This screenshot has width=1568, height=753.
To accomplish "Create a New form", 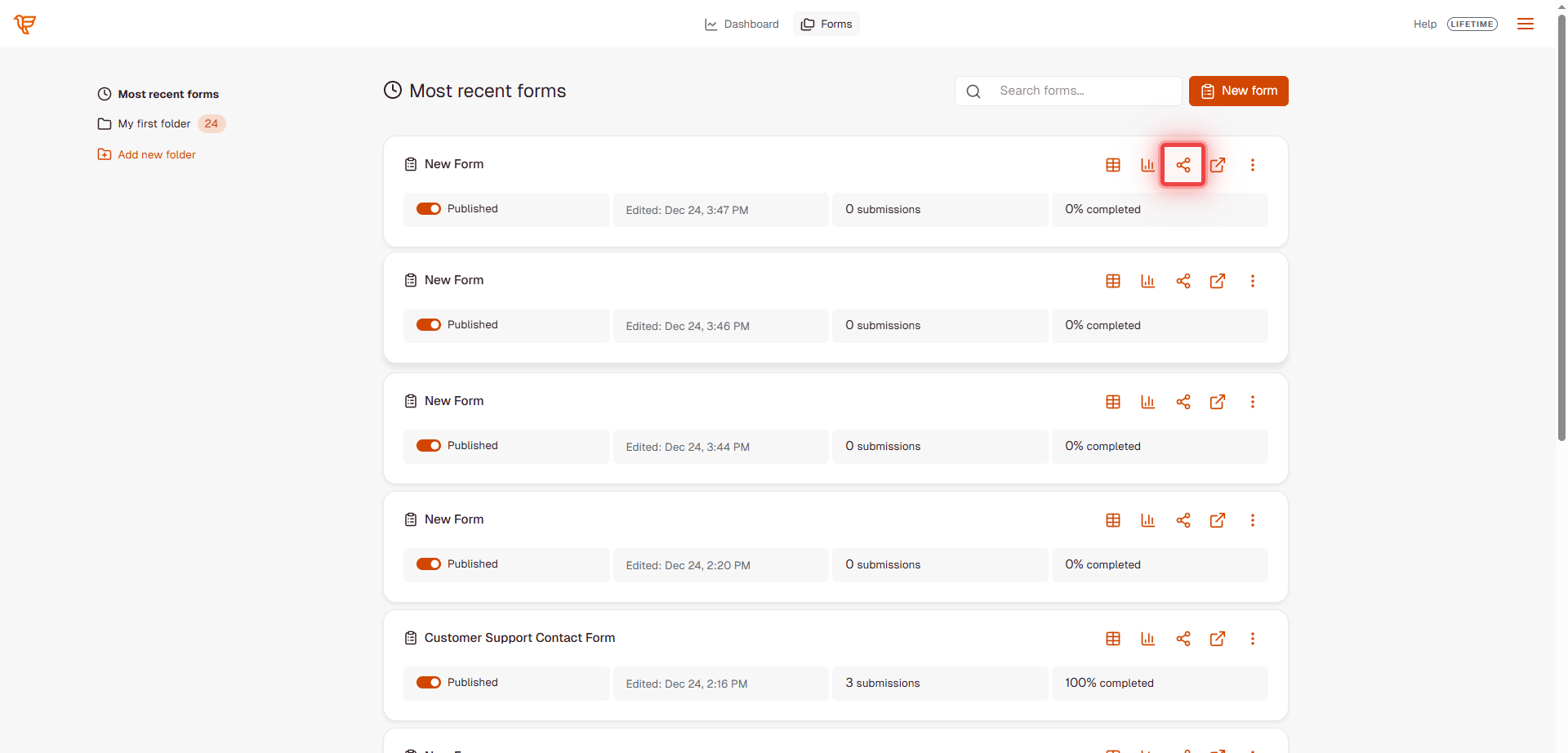I will click(1238, 91).
